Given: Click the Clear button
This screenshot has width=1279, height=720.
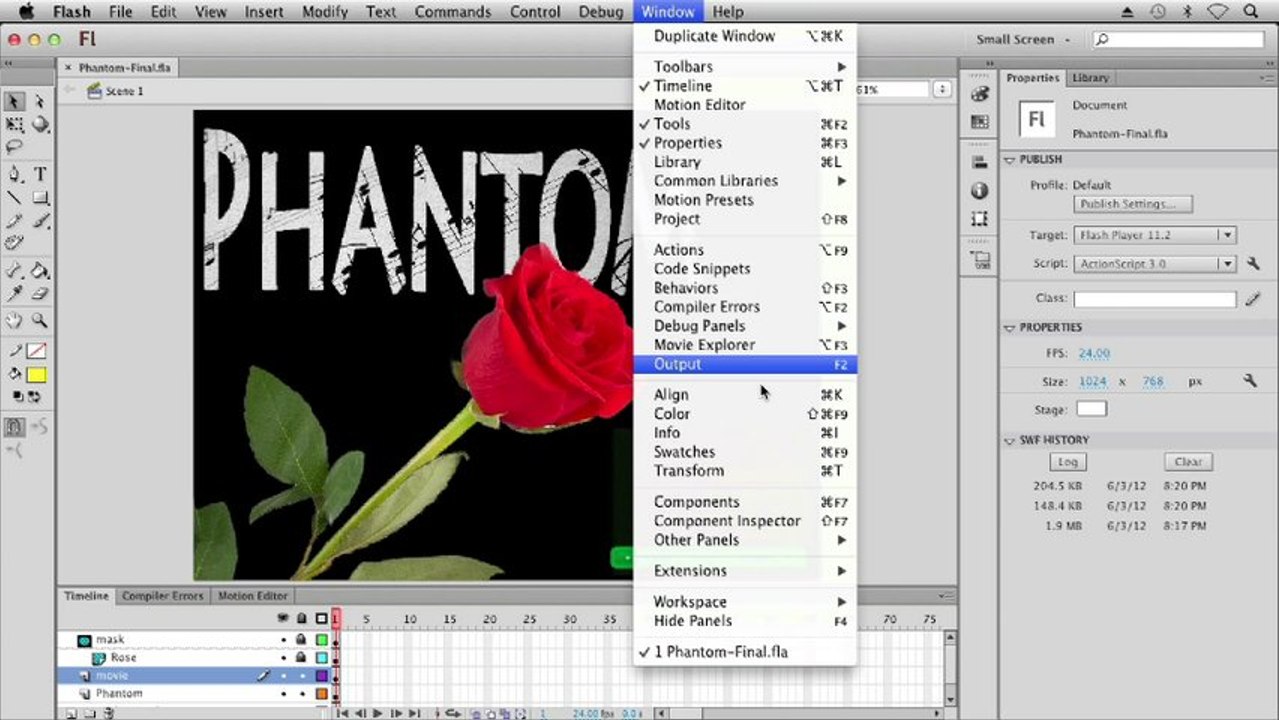Looking at the screenshot, I should (x=1188, y=462).
